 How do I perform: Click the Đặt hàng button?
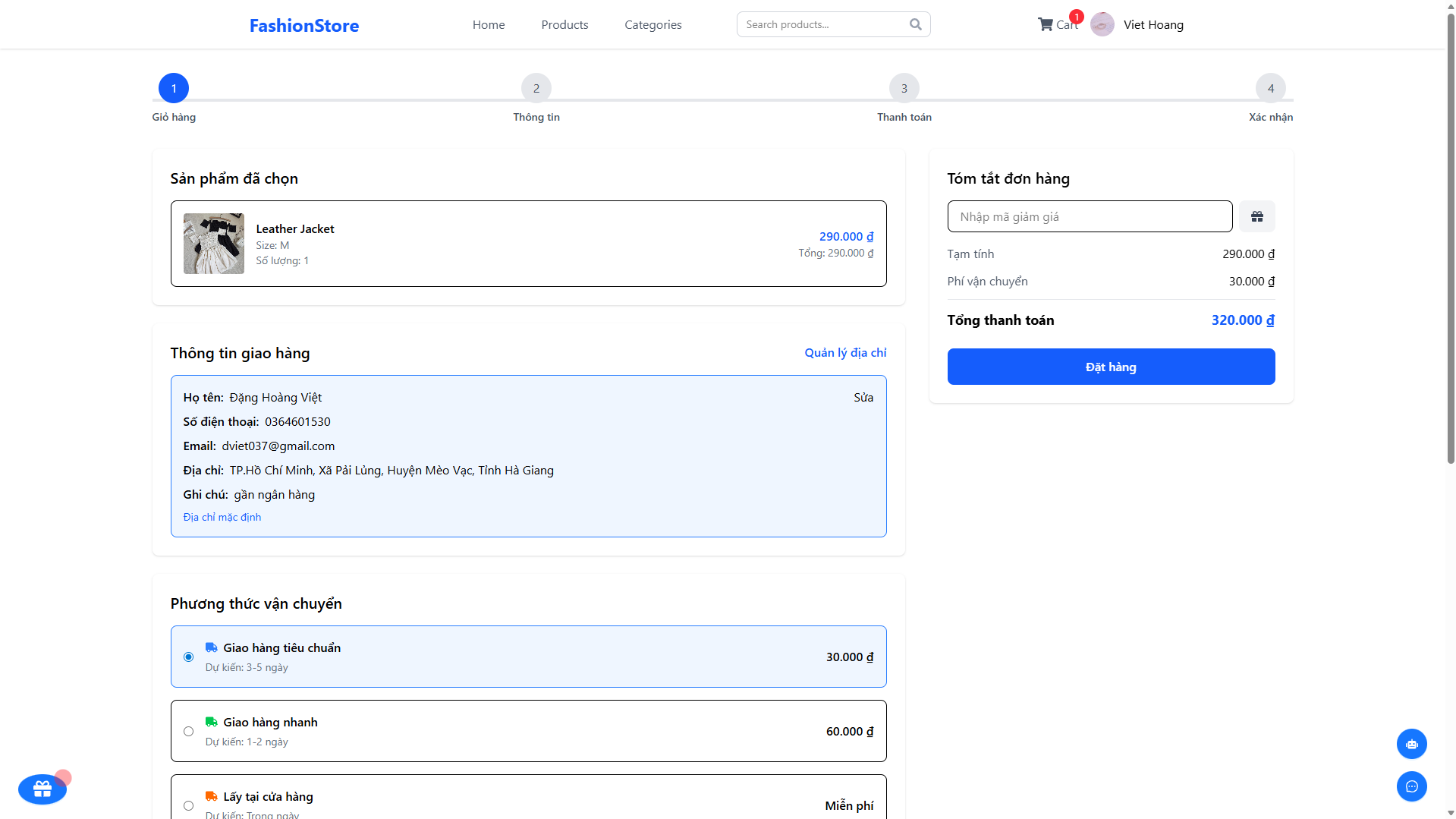[x=1111, y=367]
